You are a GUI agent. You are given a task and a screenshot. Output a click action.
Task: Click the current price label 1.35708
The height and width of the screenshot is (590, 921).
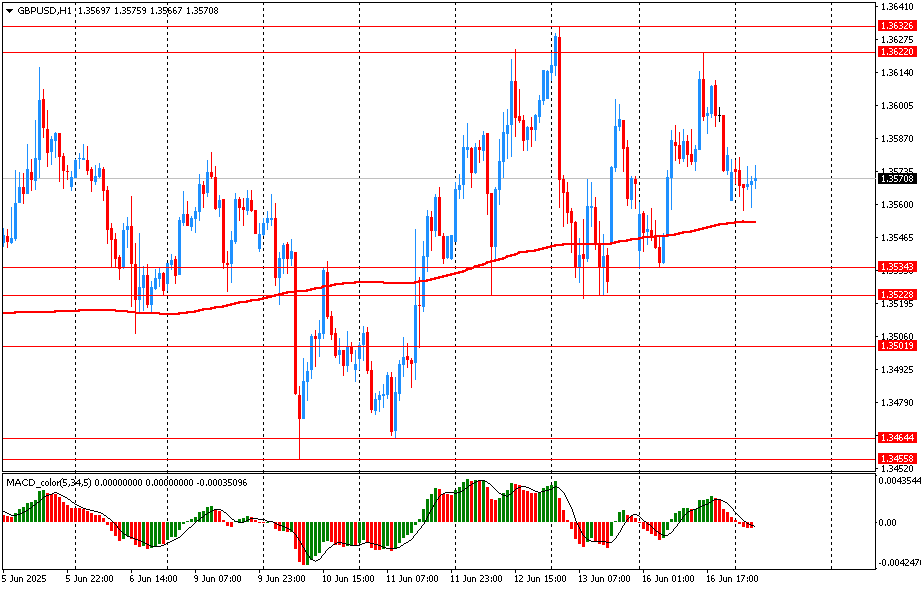[896, 179]
